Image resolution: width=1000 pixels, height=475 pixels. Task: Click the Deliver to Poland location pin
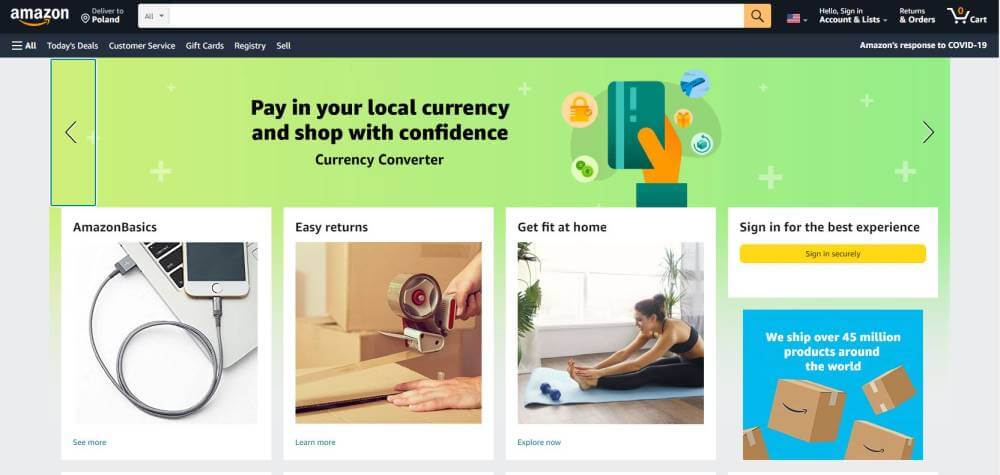[85, 19]
